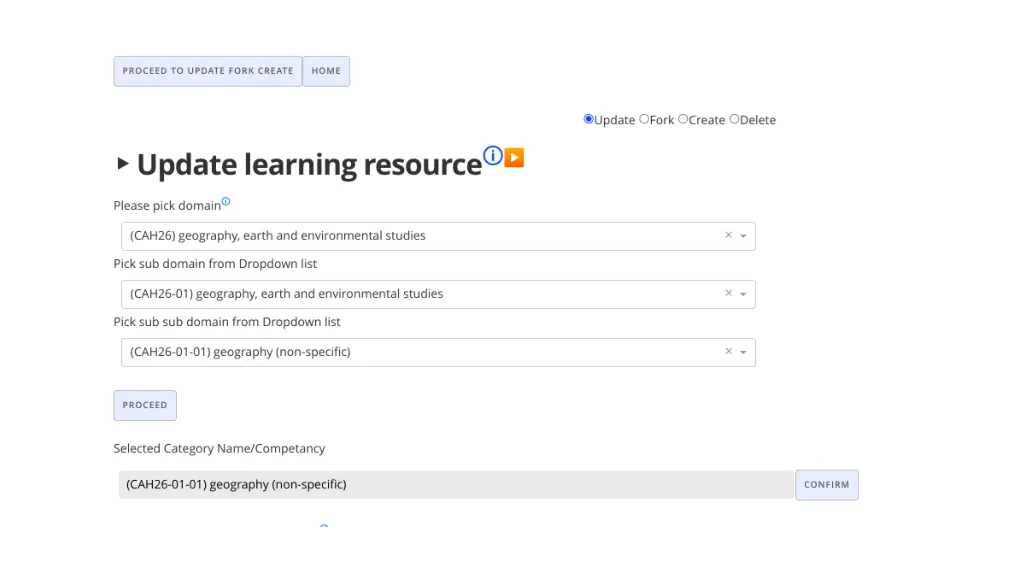Click 'Pick sub domain from Dropdown list' label
The width and height of the screenshot is (1024, 576).
click(x=215, y=264)
